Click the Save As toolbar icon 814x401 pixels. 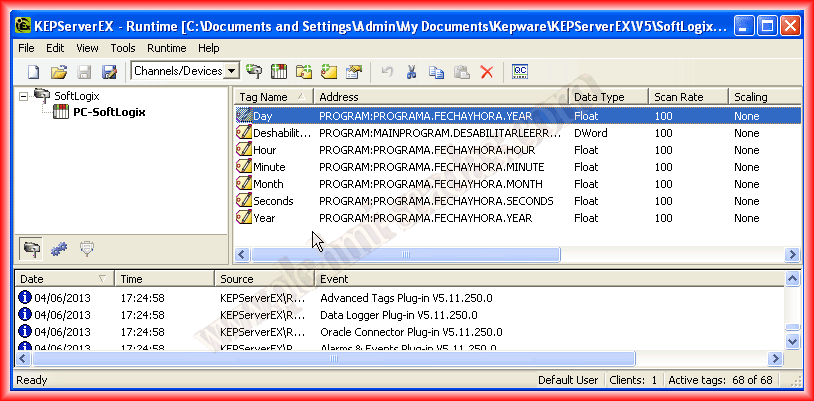[110, 71]
